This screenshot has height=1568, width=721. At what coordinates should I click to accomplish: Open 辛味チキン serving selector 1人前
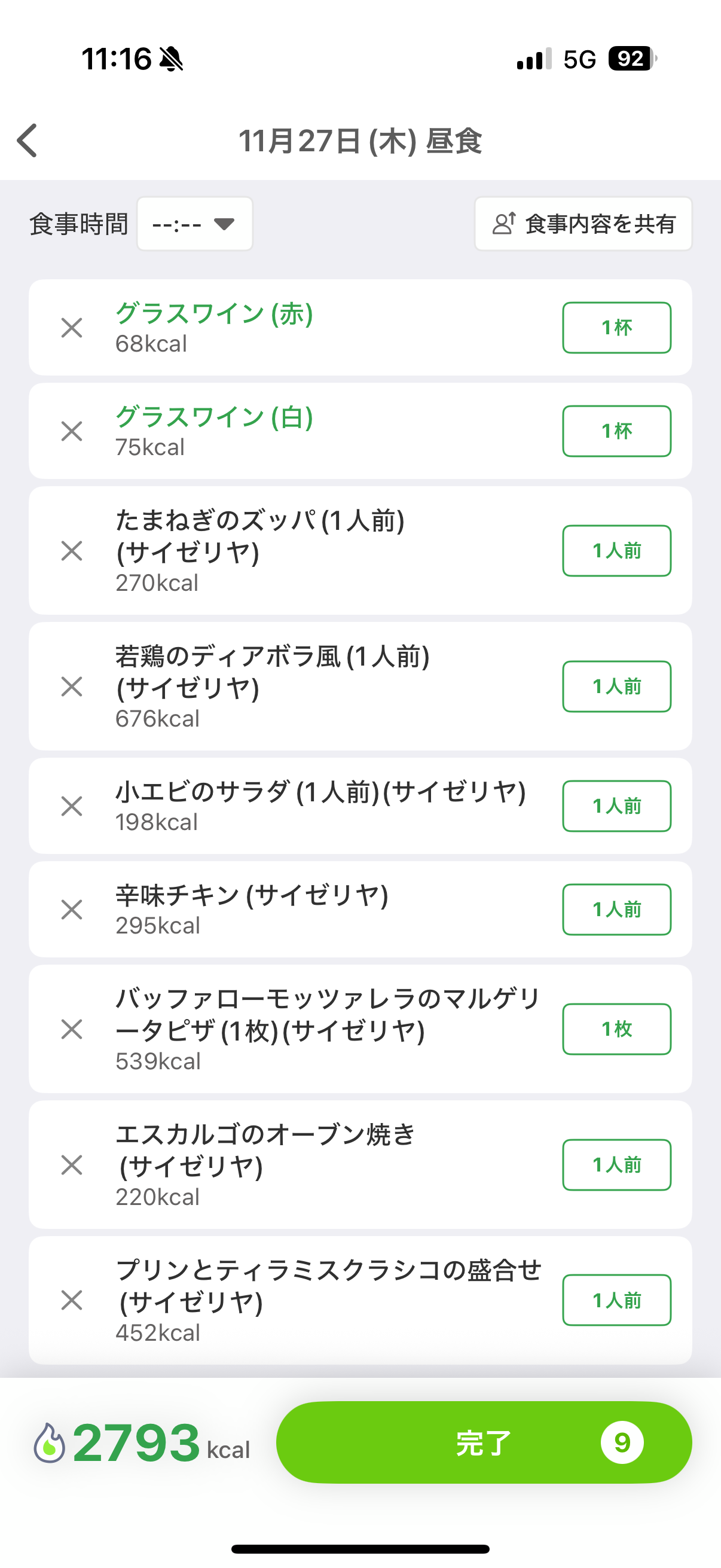616,910
